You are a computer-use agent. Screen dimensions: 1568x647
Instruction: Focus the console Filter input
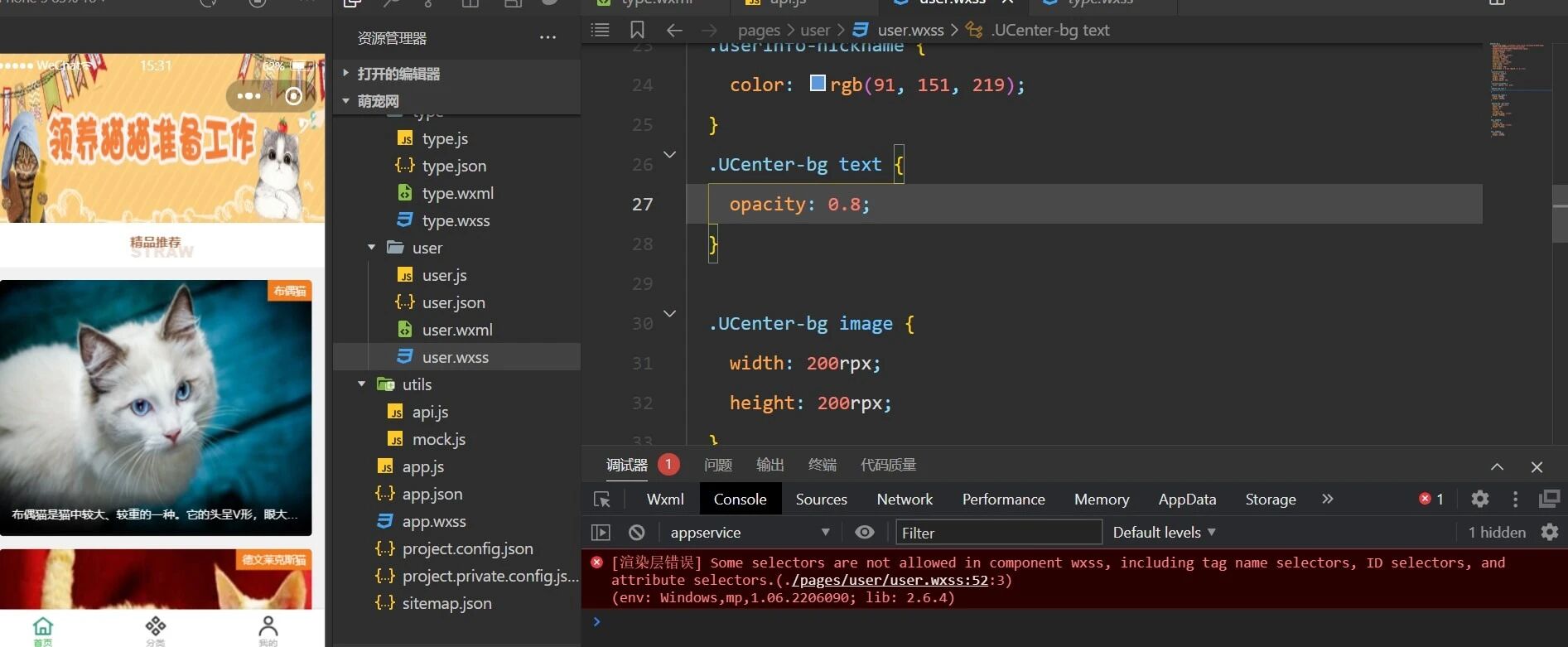point(999,532)
